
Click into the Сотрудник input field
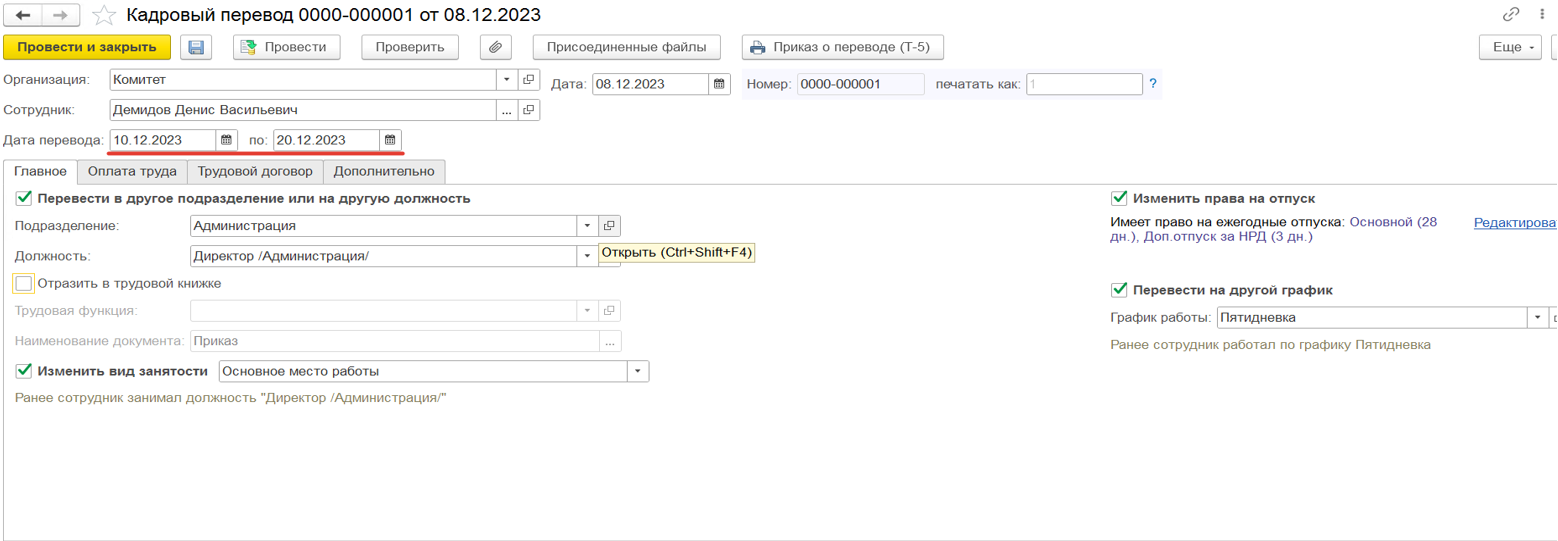coord(303,110)
